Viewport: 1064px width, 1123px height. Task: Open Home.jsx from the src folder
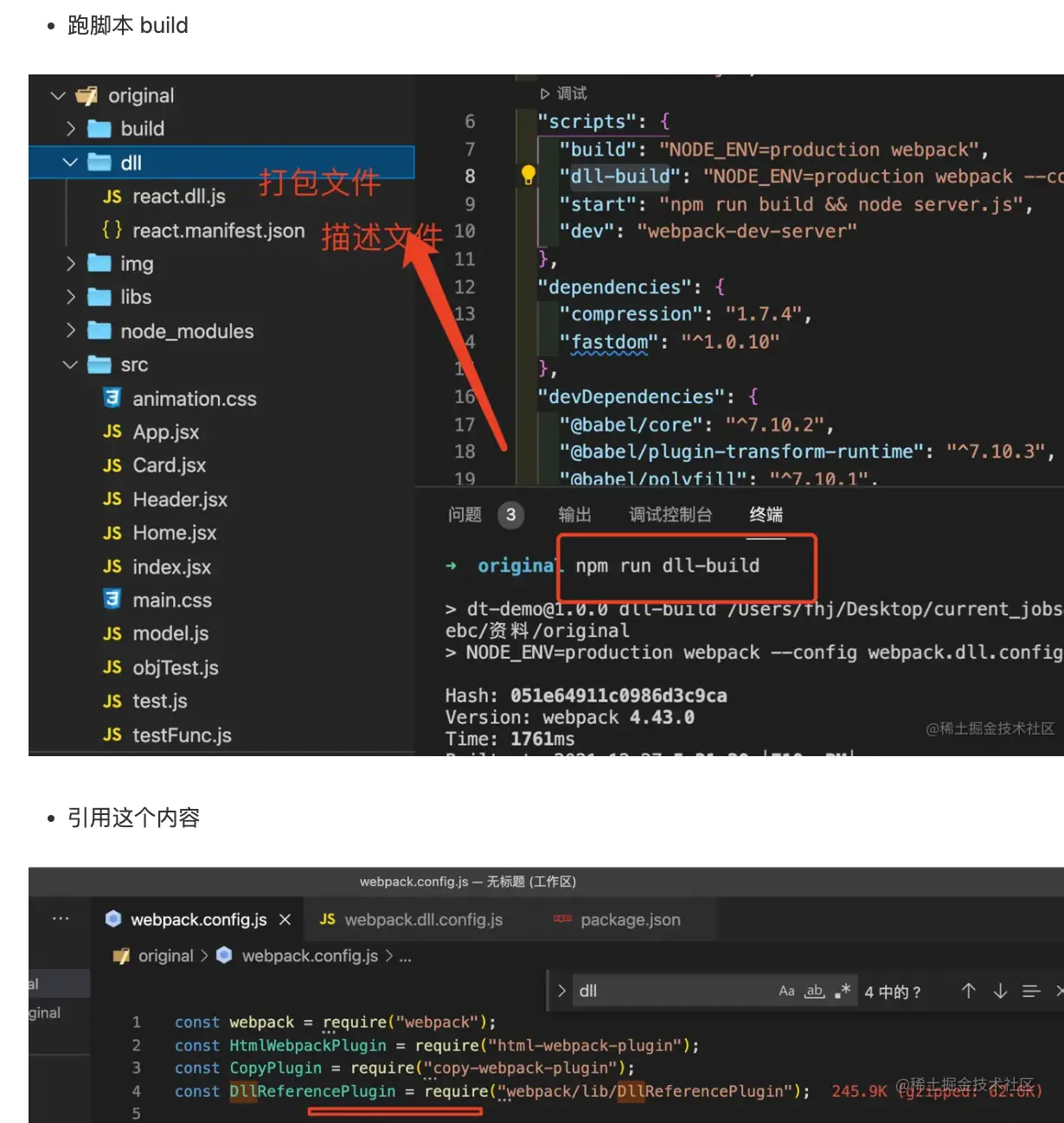[x=175, y=533]
